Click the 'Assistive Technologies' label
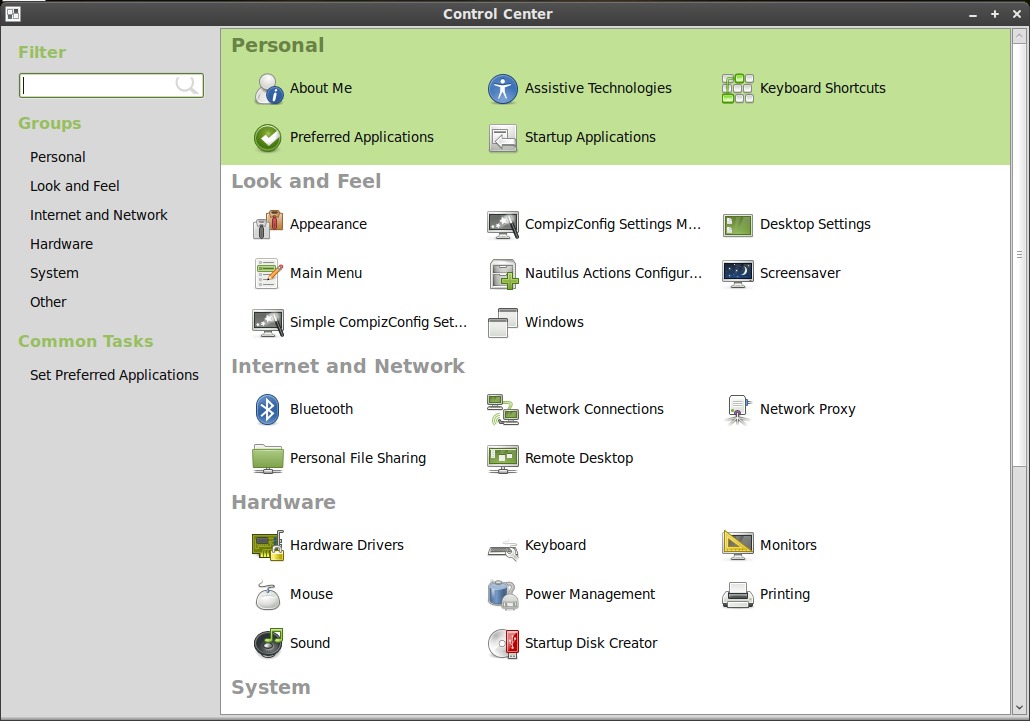 click(598, 88)
